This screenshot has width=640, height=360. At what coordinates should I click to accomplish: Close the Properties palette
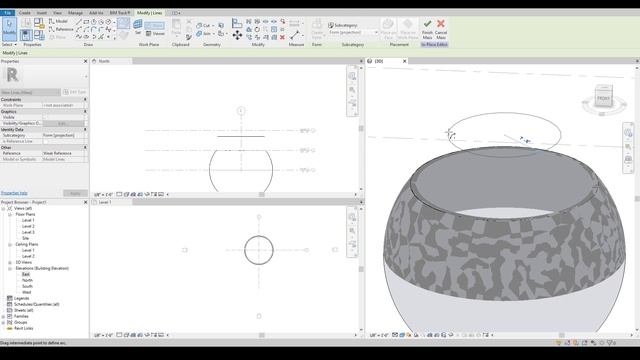click(x=85, y=61)
